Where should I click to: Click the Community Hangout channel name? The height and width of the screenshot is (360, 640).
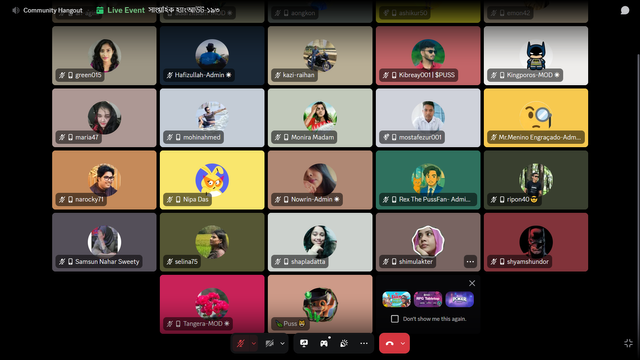(53, 10)
